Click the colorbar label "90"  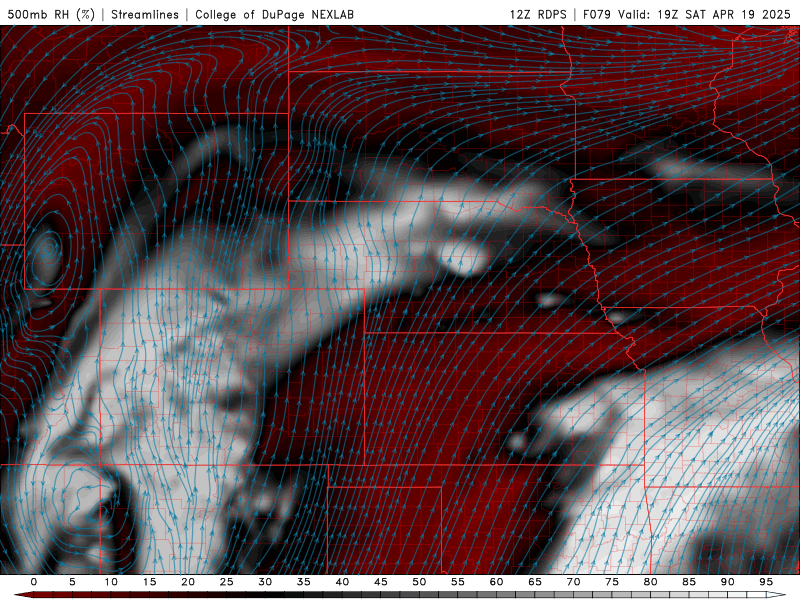727,582
